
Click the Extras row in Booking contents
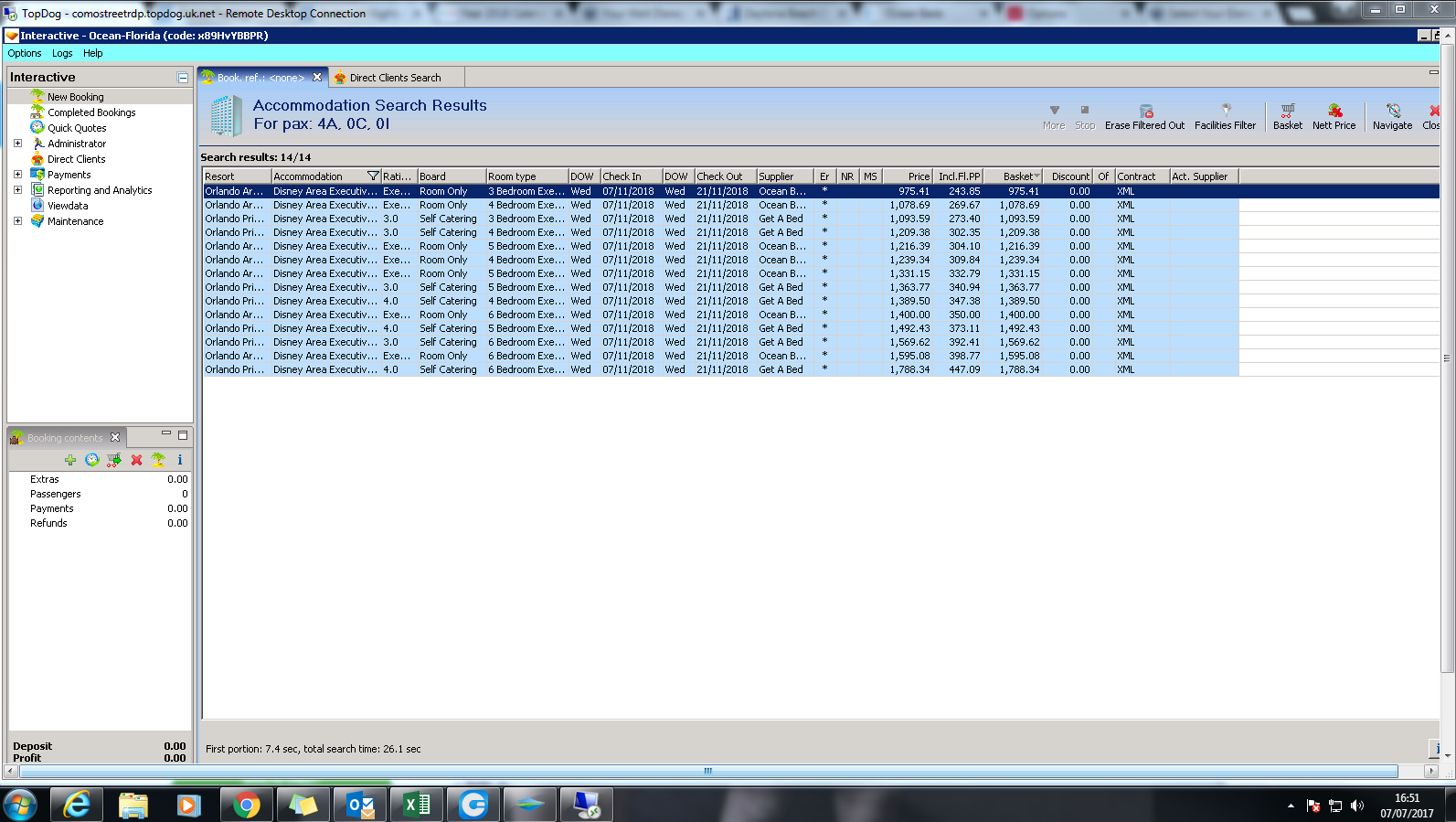[100, 479]
